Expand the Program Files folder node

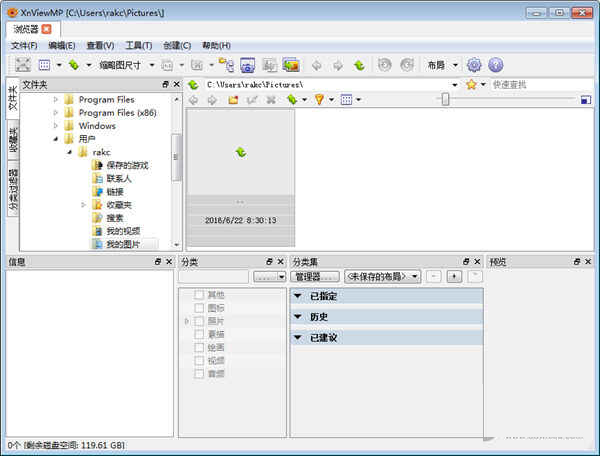56,100
